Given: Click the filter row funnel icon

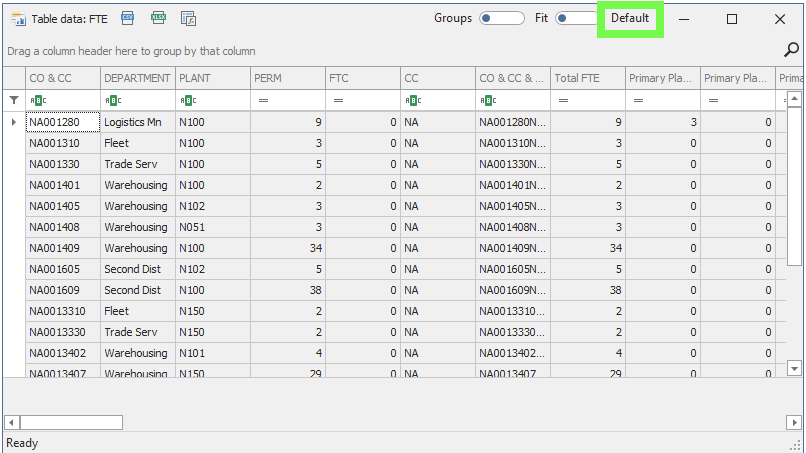Looking at the screenshot, I should tap(14, 100).
